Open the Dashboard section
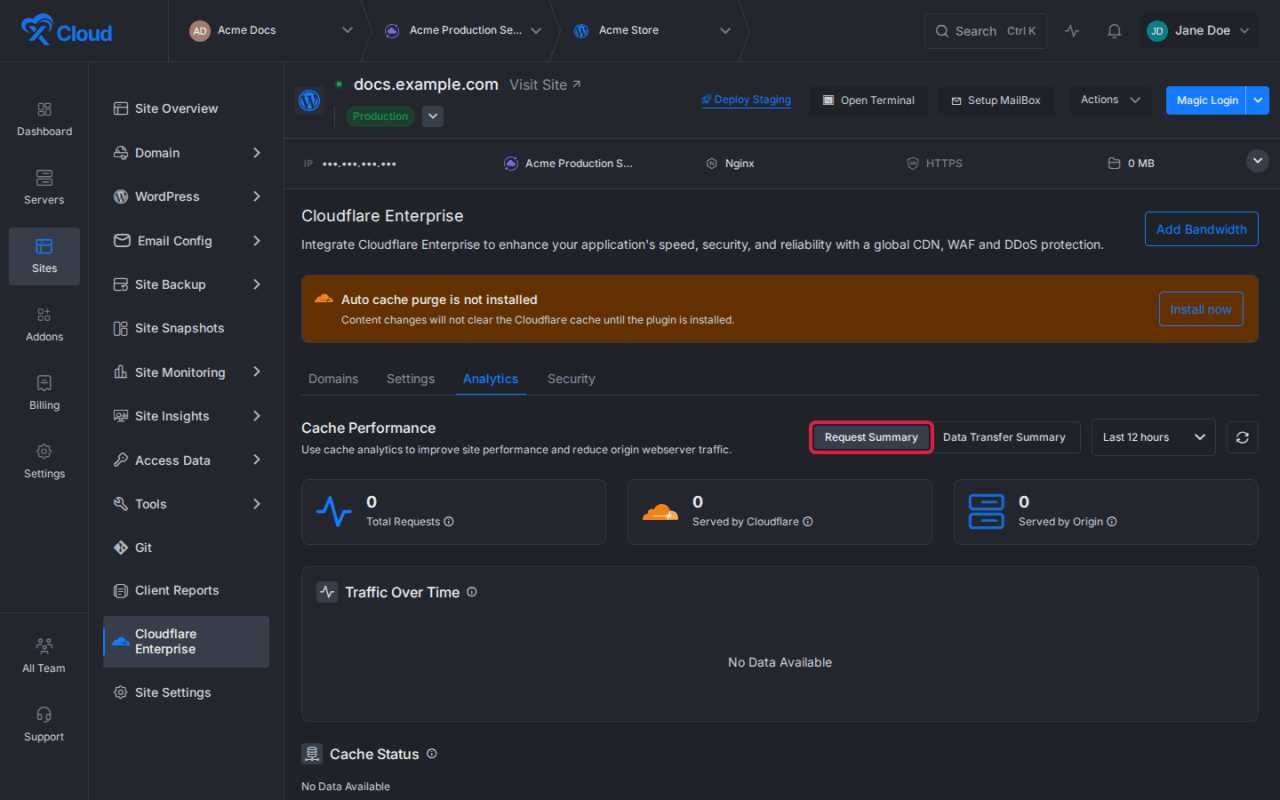This screenshot has height=800, width=1280. [44, 119]
